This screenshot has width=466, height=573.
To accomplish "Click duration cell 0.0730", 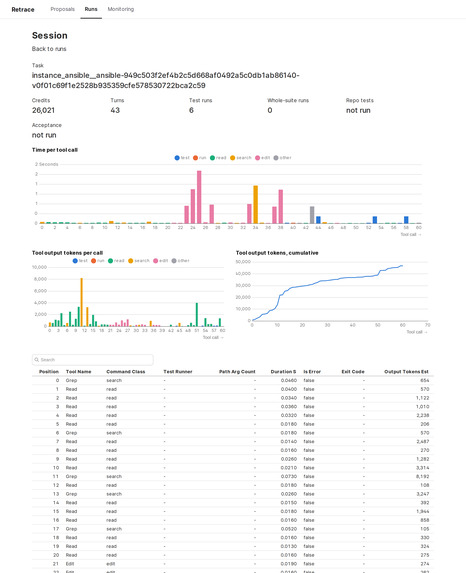I will [x=289, y=477].
